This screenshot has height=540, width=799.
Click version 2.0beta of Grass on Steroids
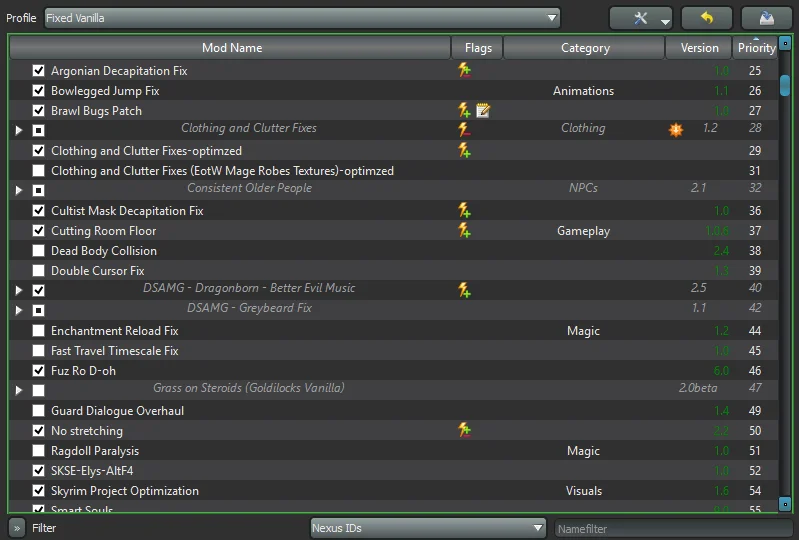coord(698,388)
